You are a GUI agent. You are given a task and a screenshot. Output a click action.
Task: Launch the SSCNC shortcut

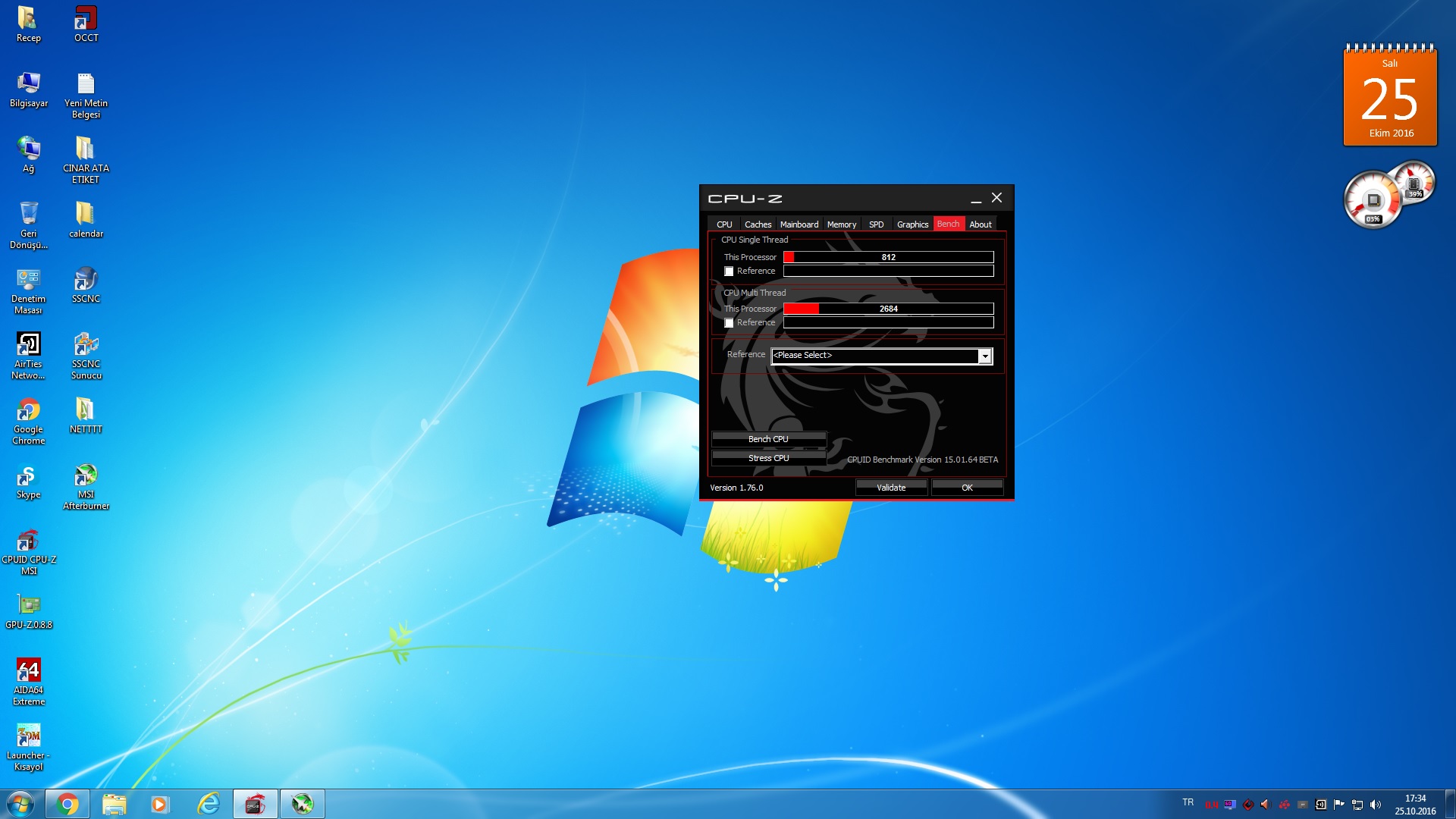coord(86,285)
